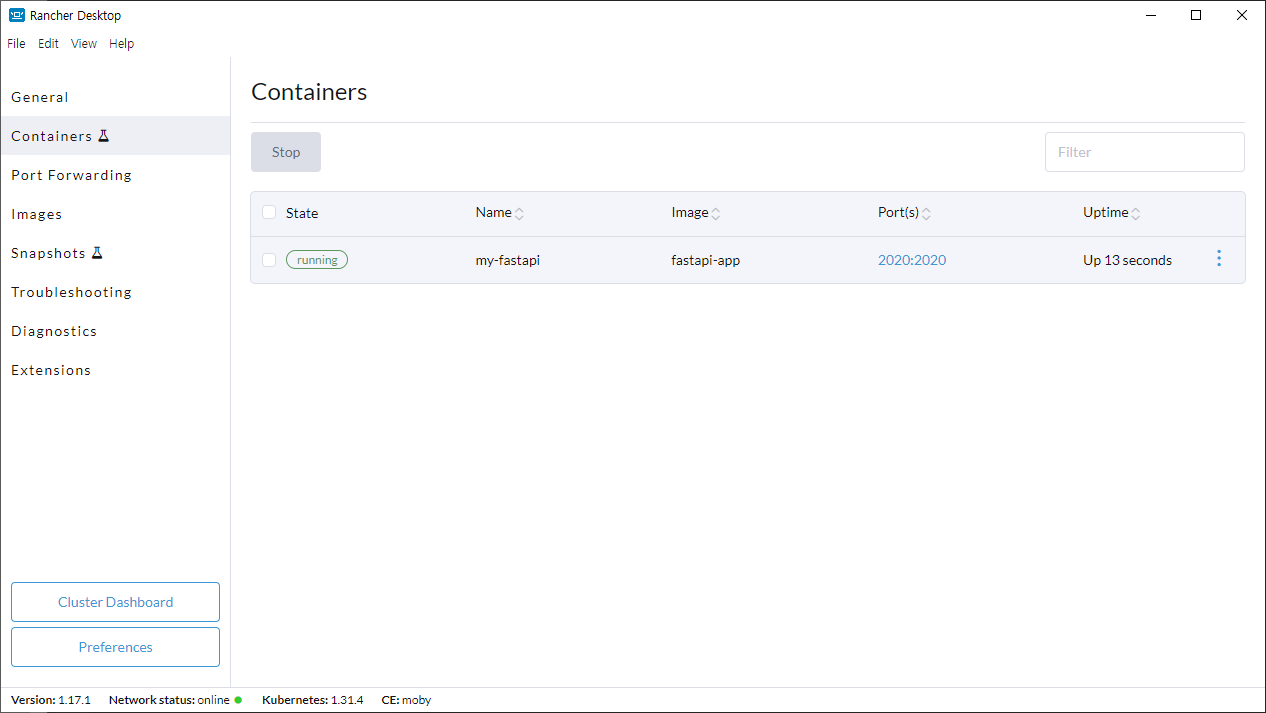Screen dimensions: 1266x713
Task: Click Version: 1.17.1 in status bar
Action: click(x=51, y=700)
